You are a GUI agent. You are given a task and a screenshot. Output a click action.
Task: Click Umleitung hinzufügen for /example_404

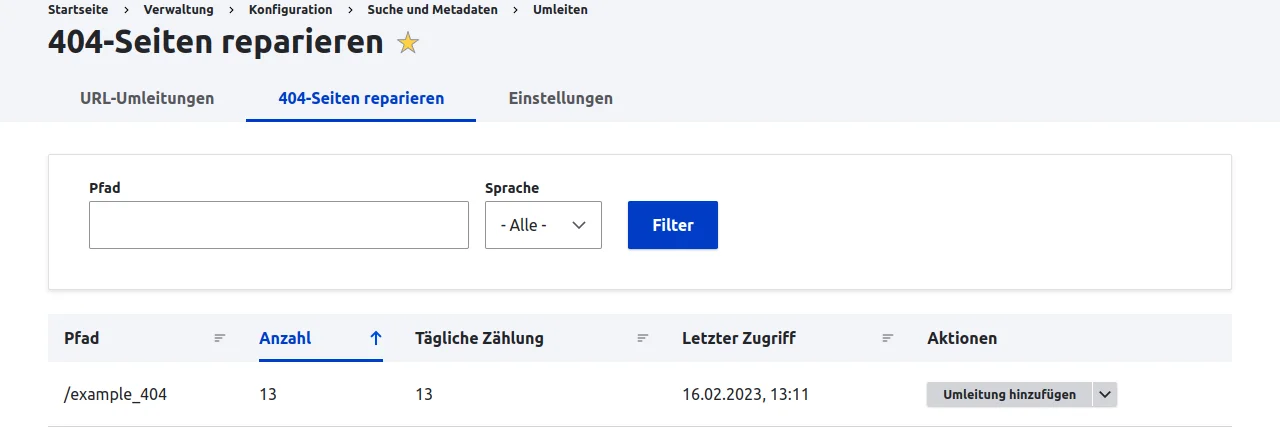click(1010, 395)
